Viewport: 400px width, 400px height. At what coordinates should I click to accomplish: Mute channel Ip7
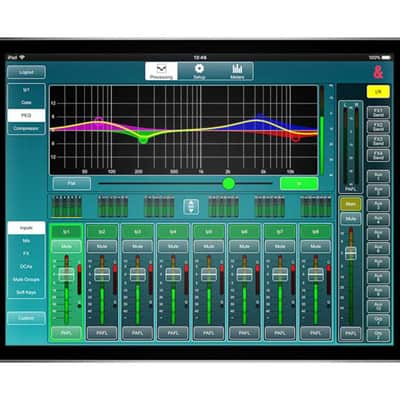[280, 246]
